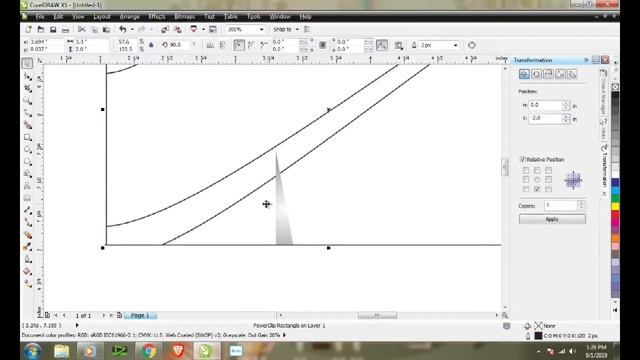Open the zoom level dropdown showing 300%
The height and width of the screenshot is (360, 640).
tap(261, 29)
